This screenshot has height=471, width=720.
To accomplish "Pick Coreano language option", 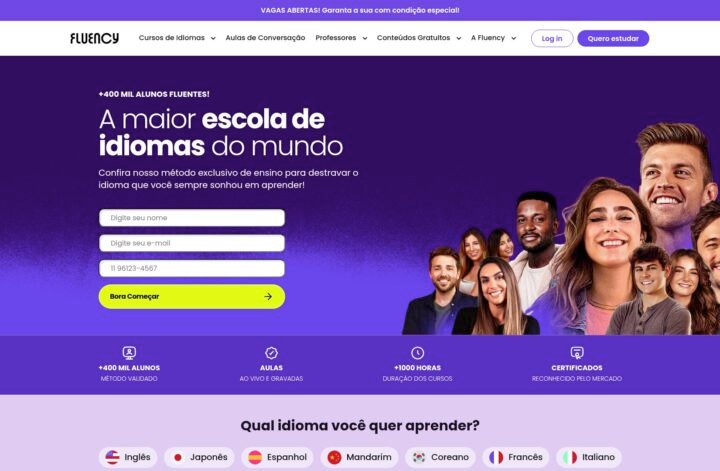I will click(440, 457).
